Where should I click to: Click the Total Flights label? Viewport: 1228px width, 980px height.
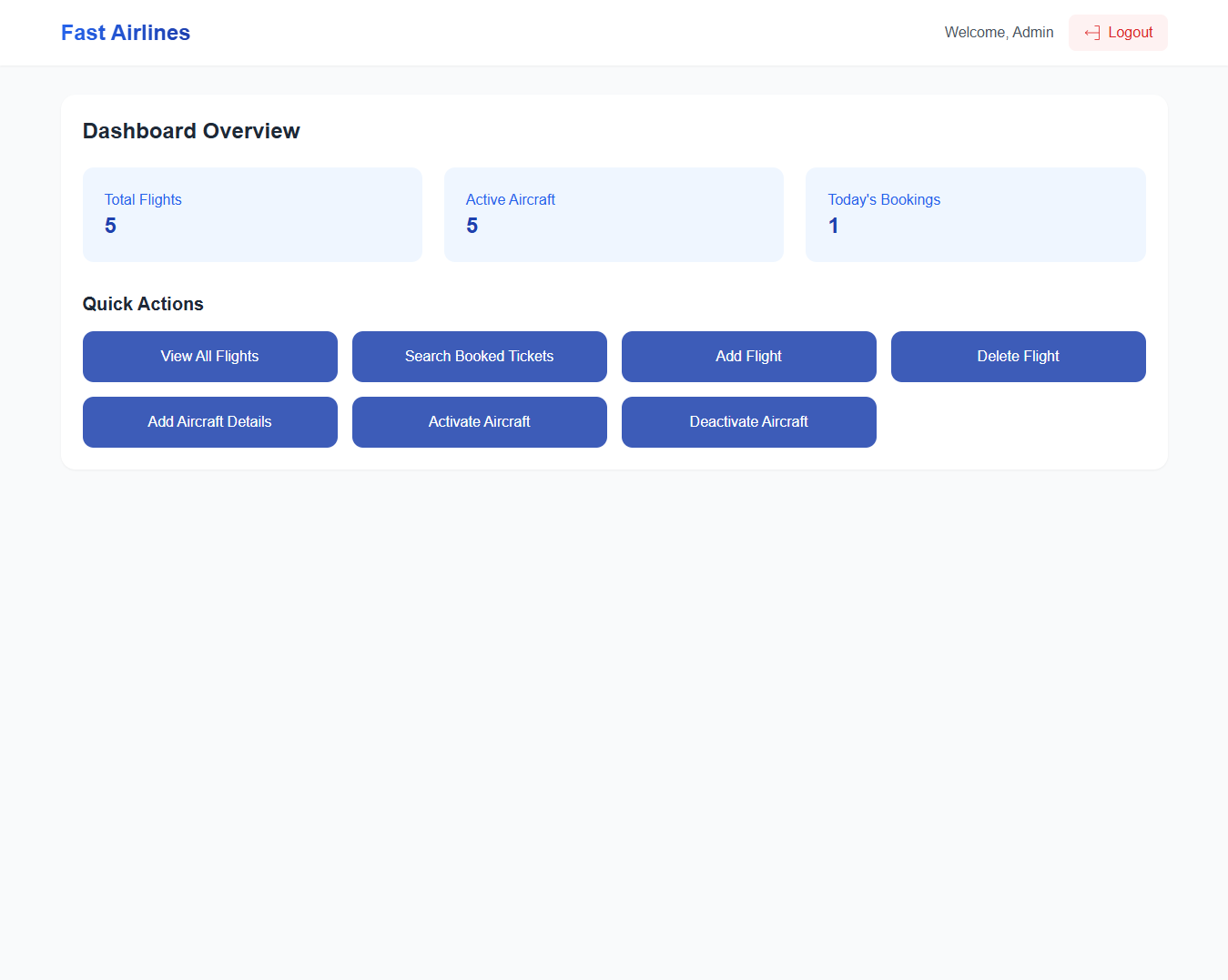pos(143,200)
